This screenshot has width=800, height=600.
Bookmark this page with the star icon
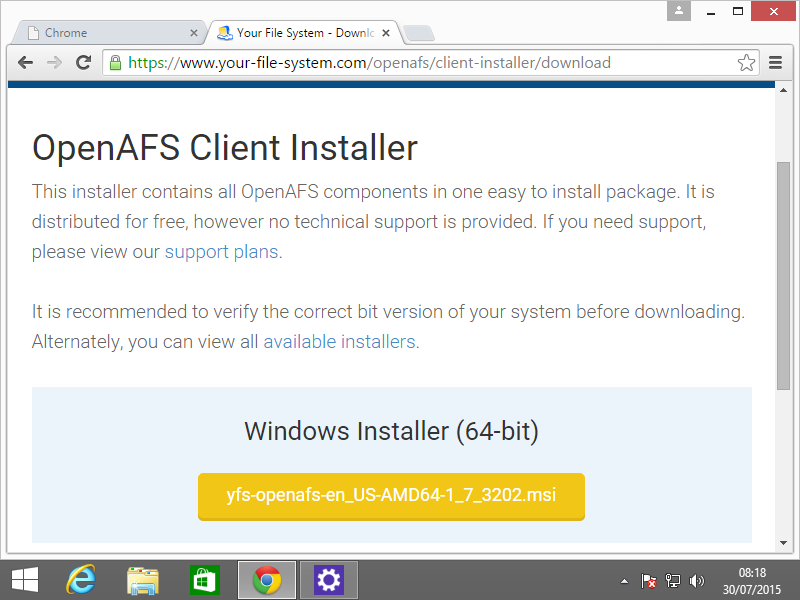[x=746, y=63]
